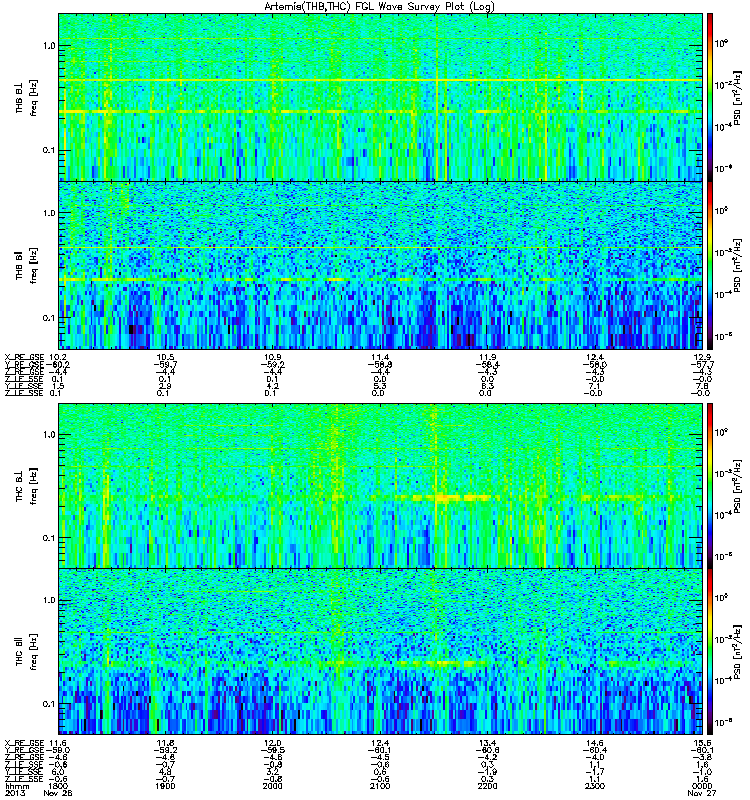Click the 'hhmm' time-format label
The image size is (750, 800).
pos(16,786)
